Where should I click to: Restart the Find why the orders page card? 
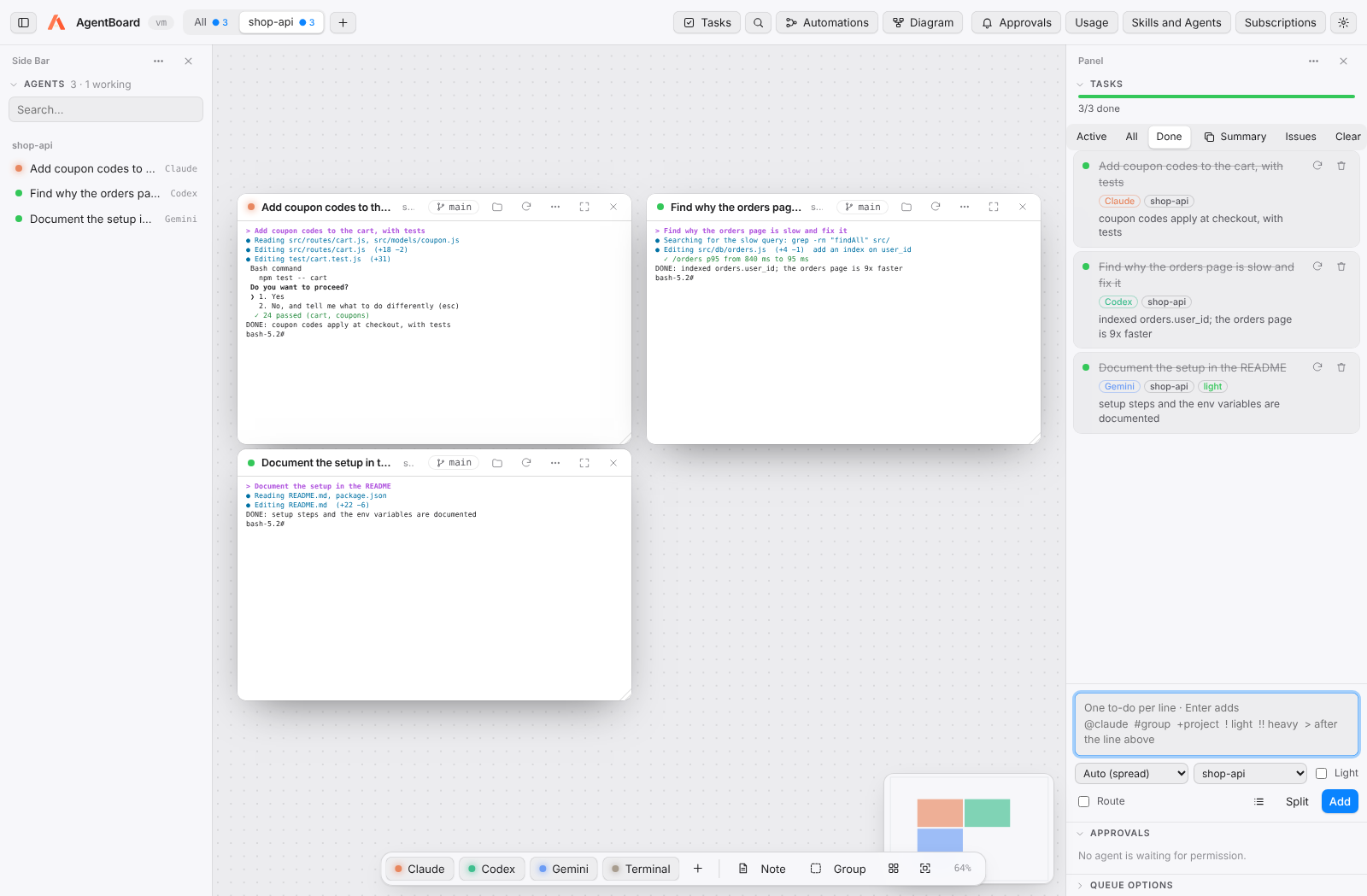[x=936, y=207]
